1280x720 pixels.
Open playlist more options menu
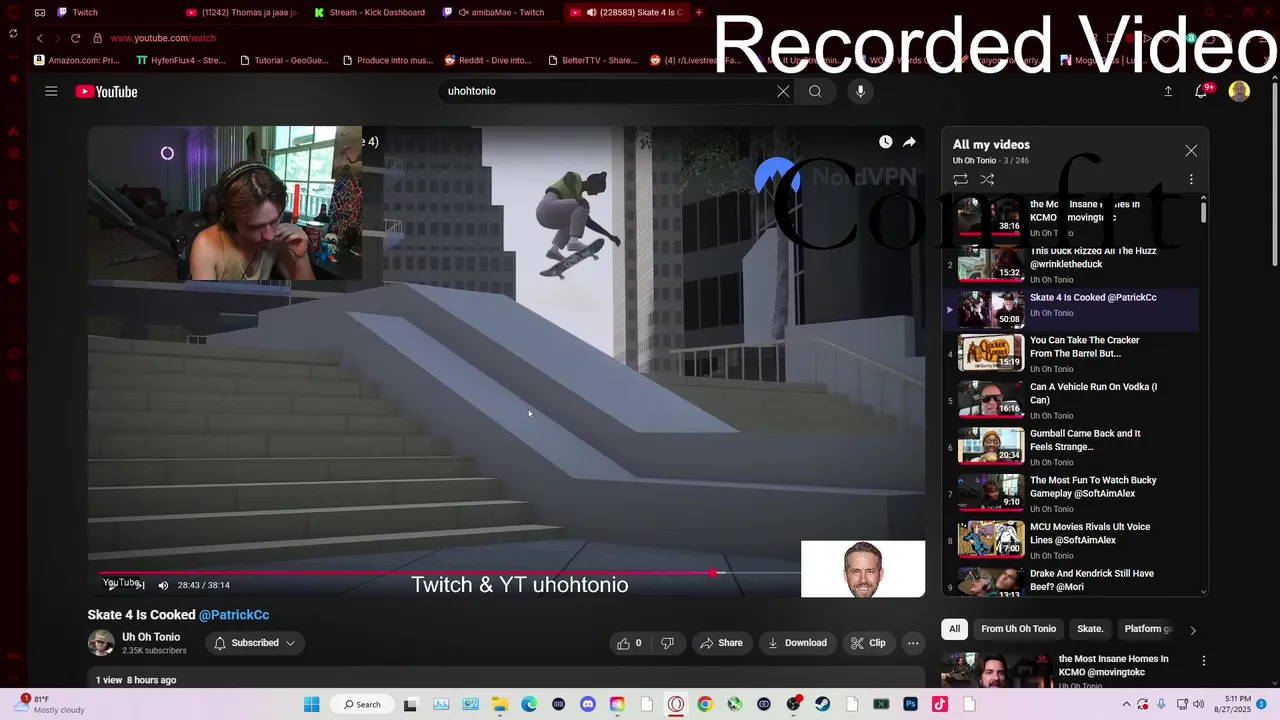point(1191,179)
